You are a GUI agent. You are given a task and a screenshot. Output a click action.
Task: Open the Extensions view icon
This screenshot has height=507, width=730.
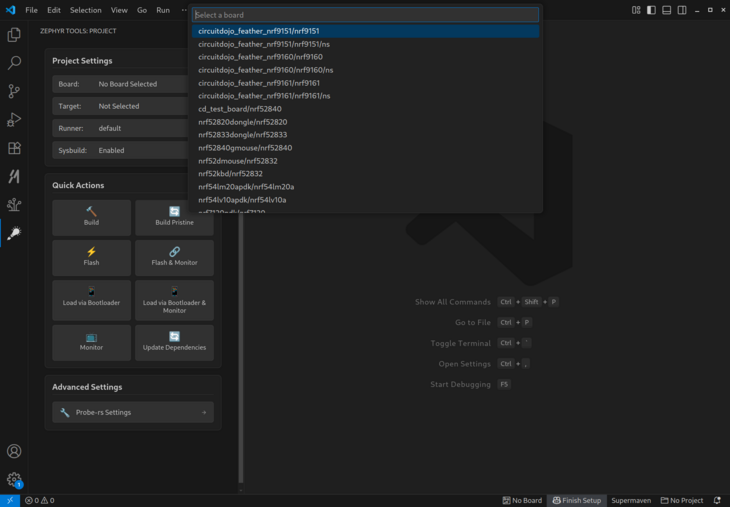(x=14, y=148)
